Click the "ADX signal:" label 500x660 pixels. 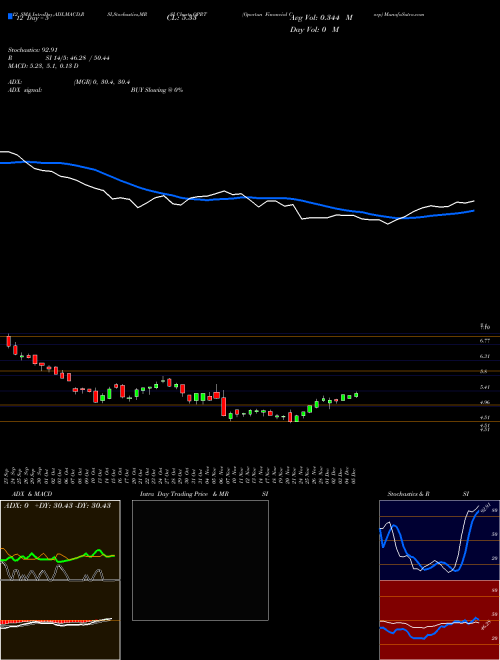(25, 90)
